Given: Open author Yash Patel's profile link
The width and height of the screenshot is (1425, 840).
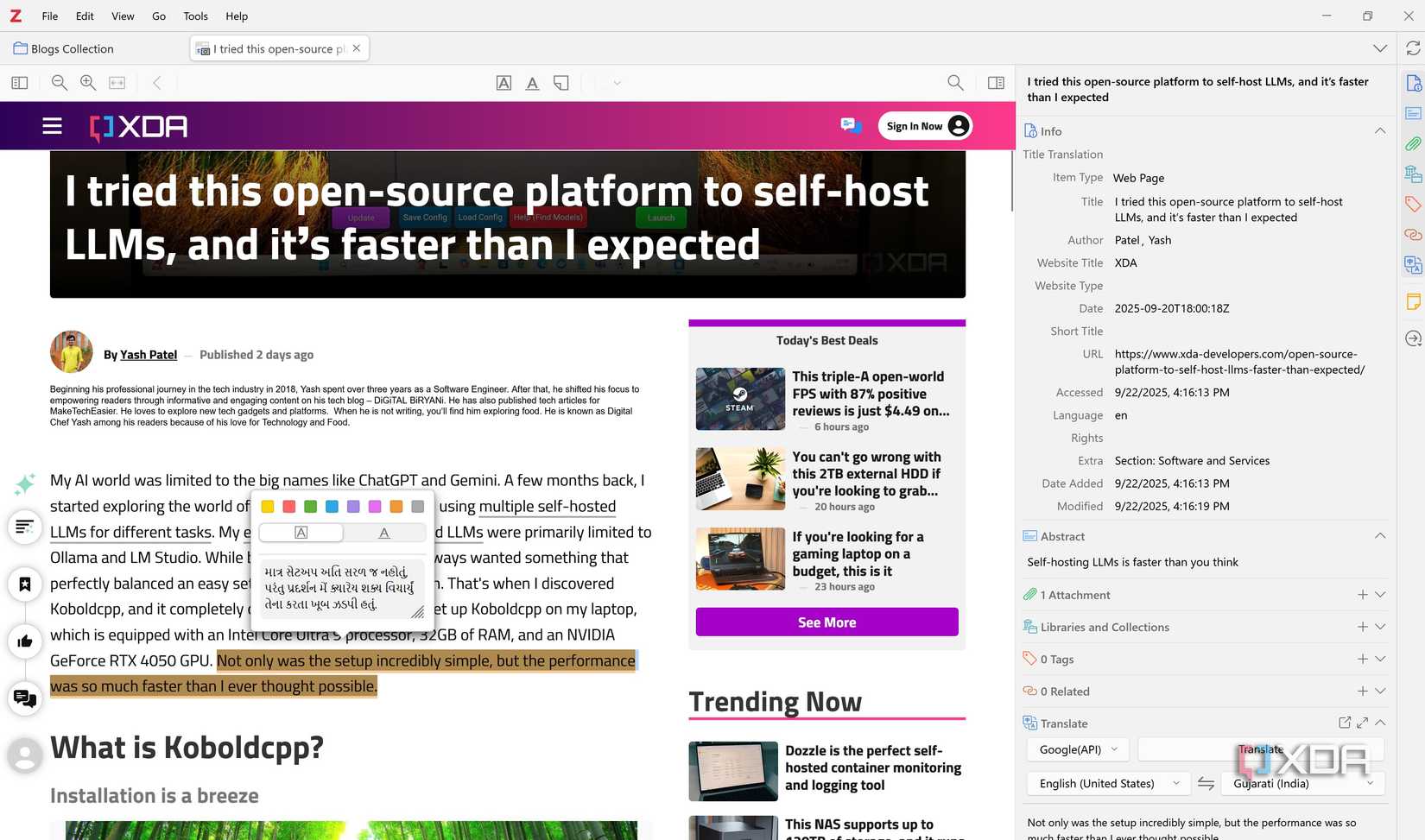Looking at the screenshot, I should pyautogui.click(x=149, y=355).
